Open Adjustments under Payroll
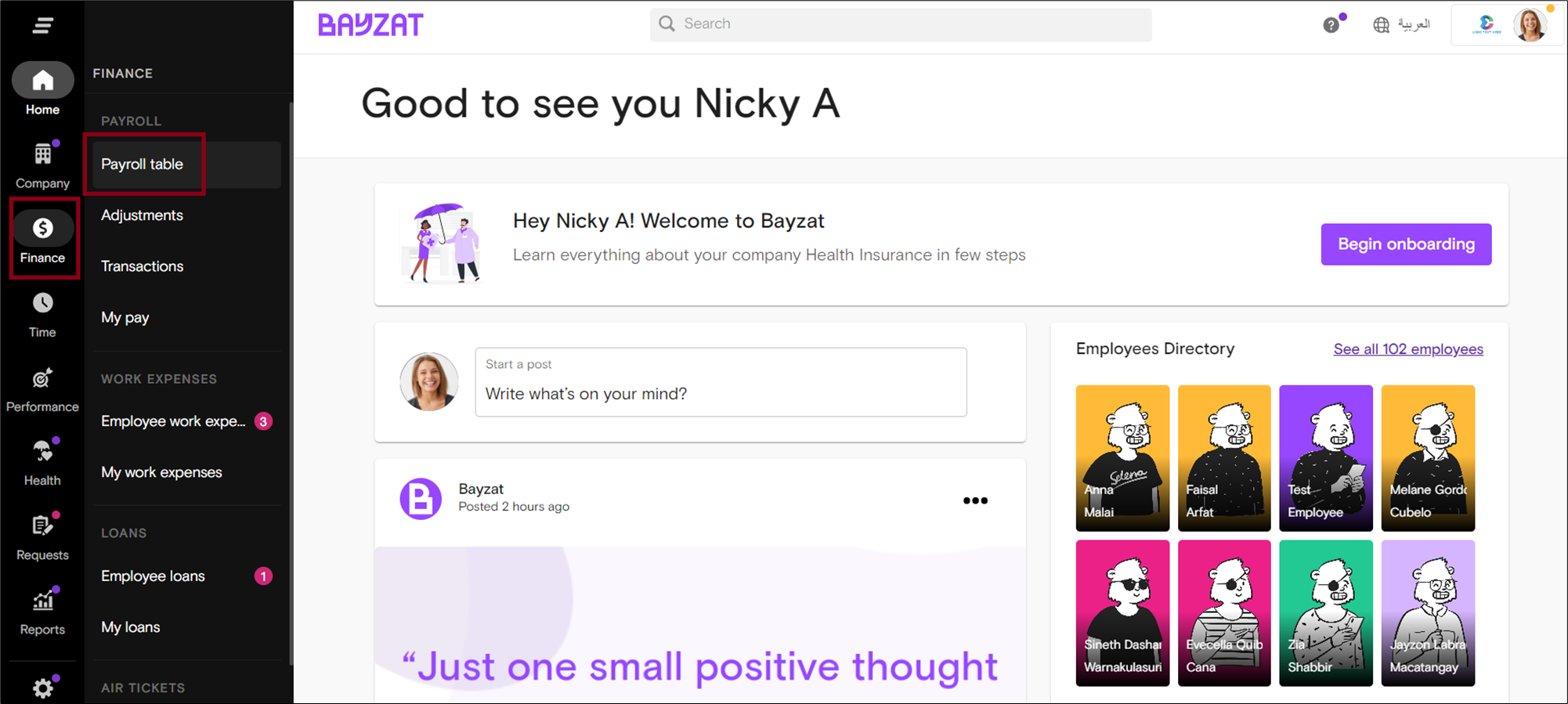The width and height of the screenshot is (1568, 704). pos(142,215)
